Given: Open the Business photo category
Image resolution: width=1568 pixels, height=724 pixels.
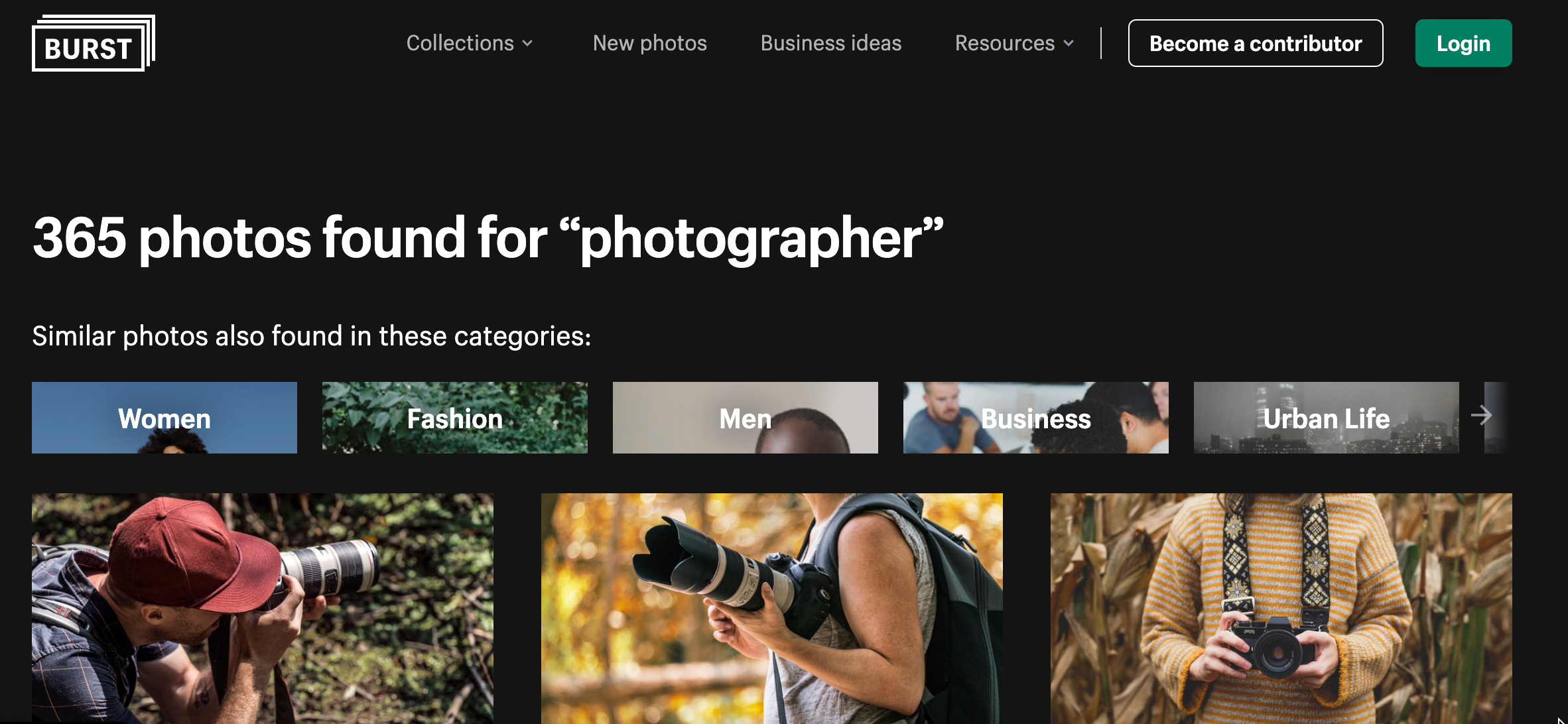Looking at the screenshot, I should pyautogui.click(x=1035, y=417).
